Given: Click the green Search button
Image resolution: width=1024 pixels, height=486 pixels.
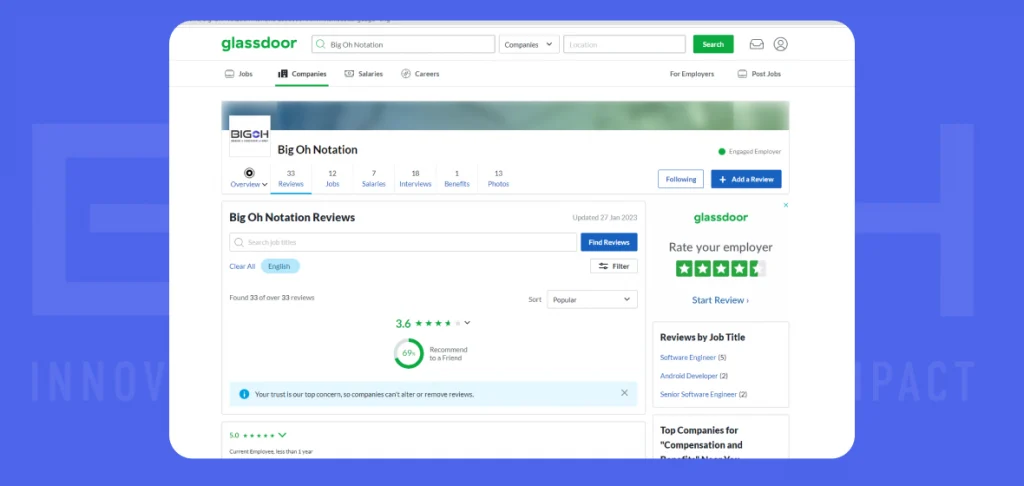Looking at the screenshot, I should (x=713, y=44).
